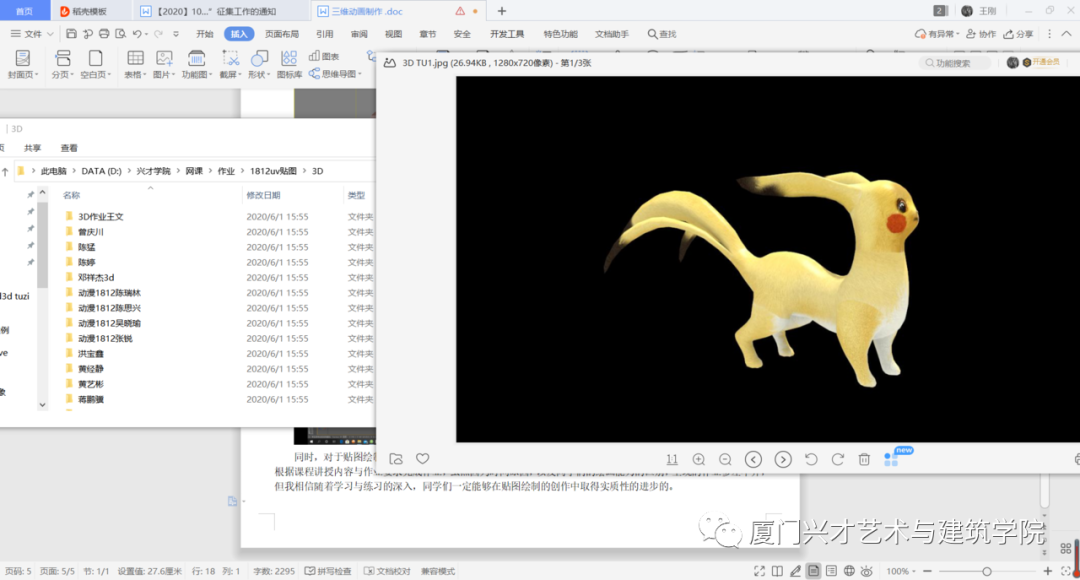This screenshot has height=580, width=1080.
Task: Collapse the ribbon using the chevron
Action: click(1066, 34)
